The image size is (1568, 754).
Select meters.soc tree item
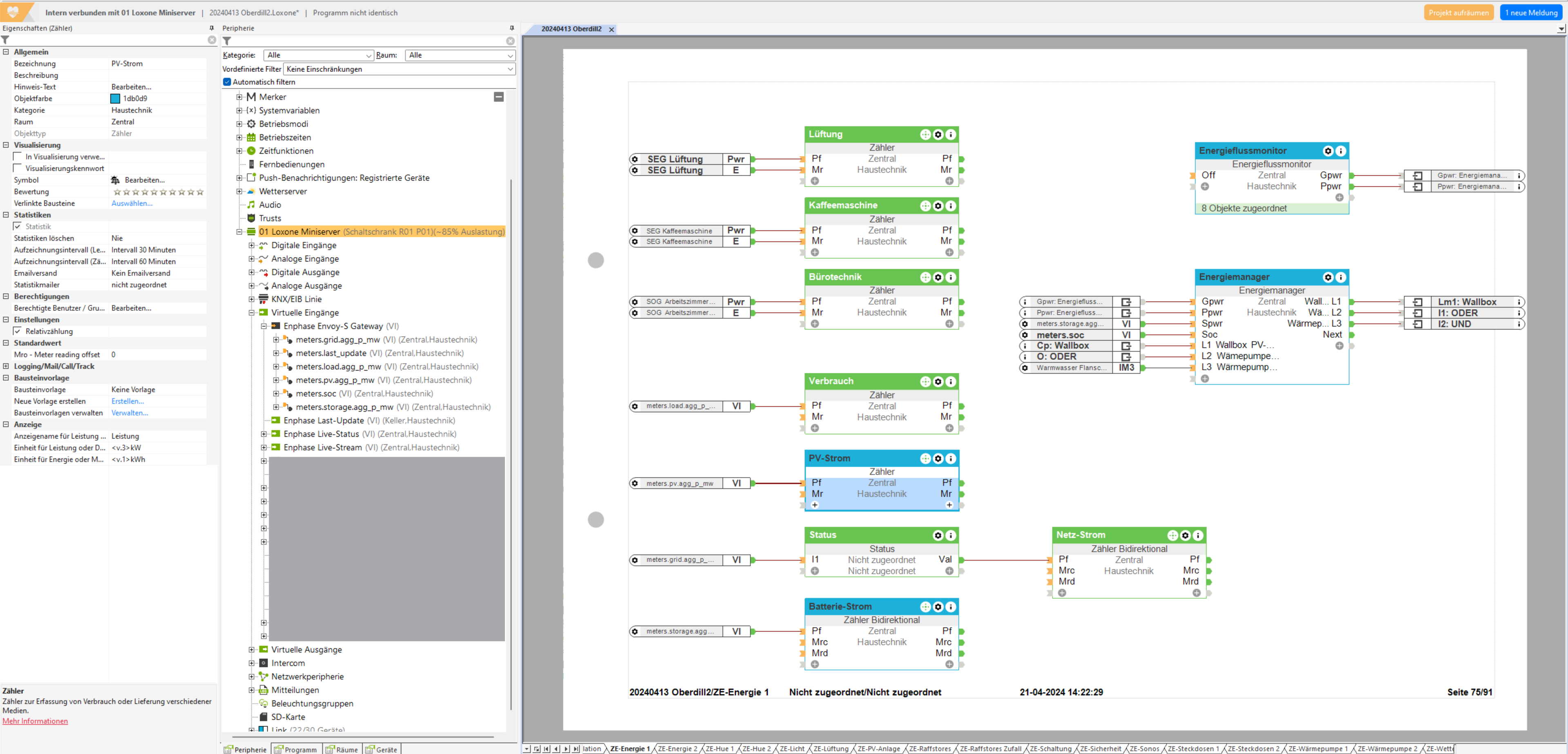(x=316, y=394)
